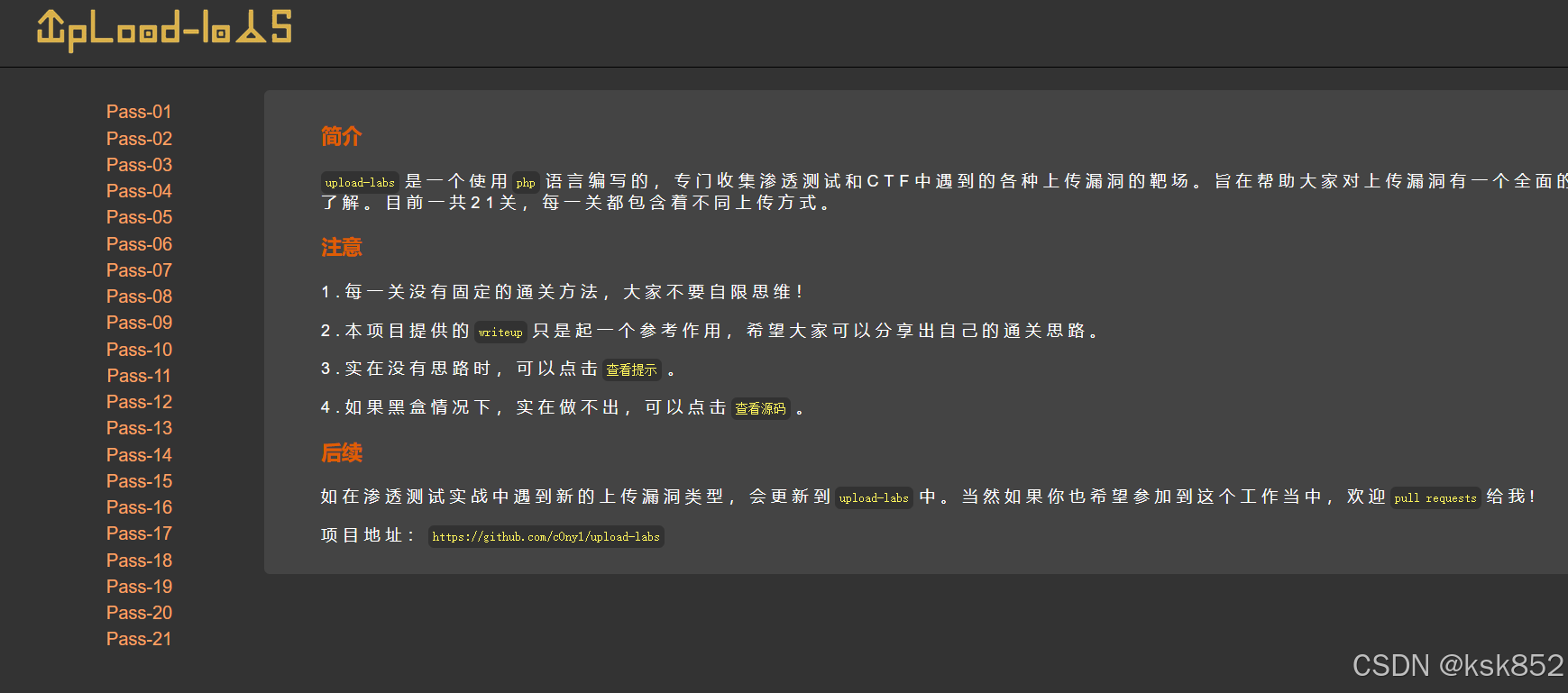Click the pull requests tag
The width and height of the screenshot is (1568, 693).
pos(1435,497)
